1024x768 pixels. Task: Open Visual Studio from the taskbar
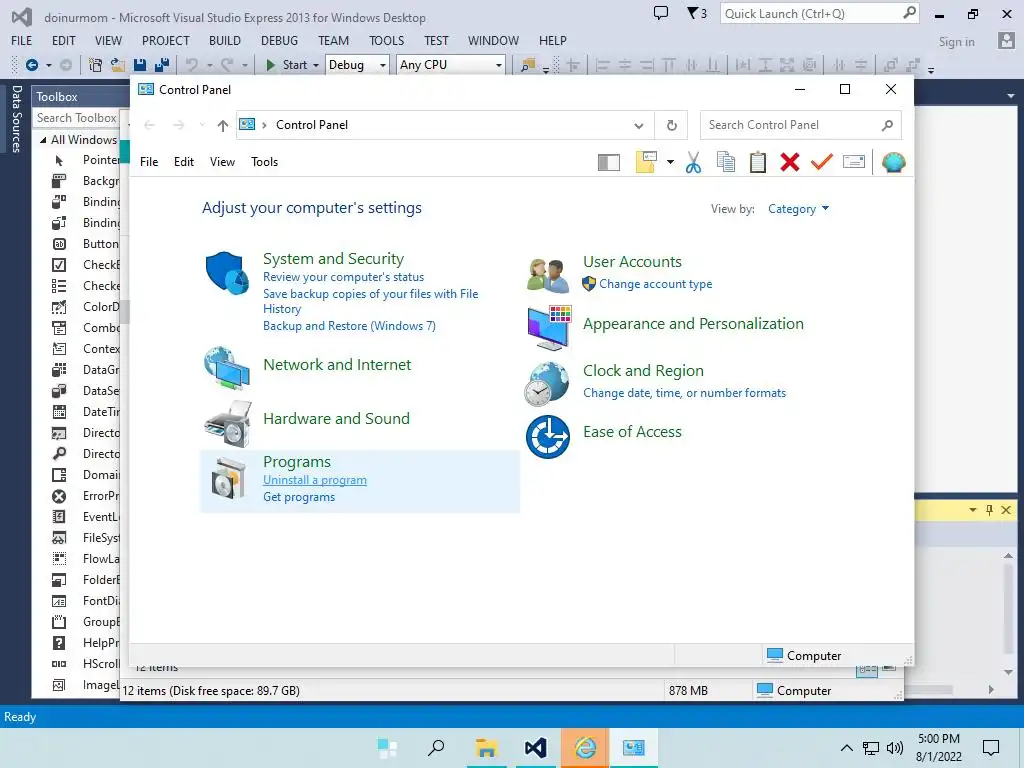(x=535, y=748)
